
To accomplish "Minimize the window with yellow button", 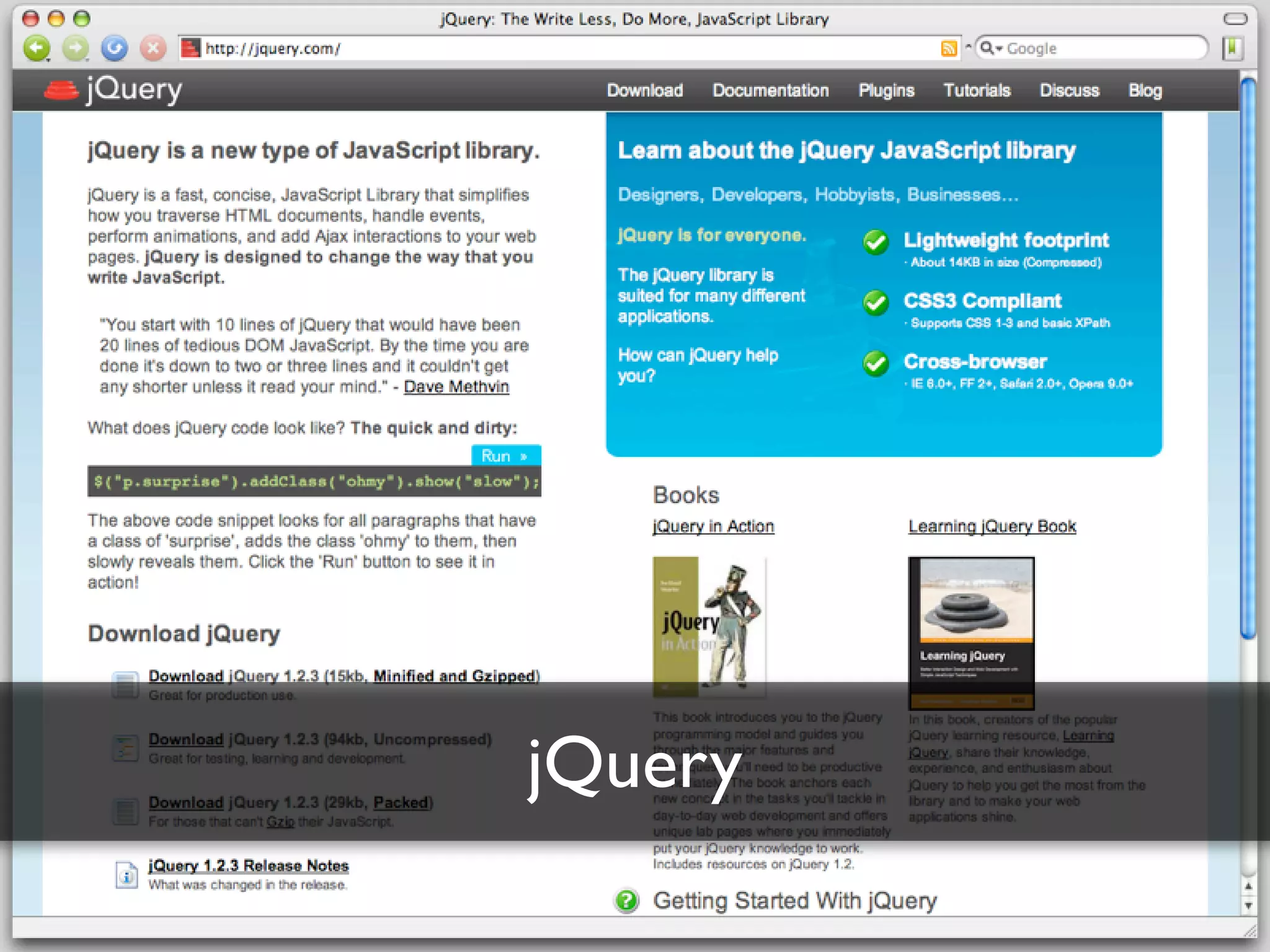I will [56, 19].
